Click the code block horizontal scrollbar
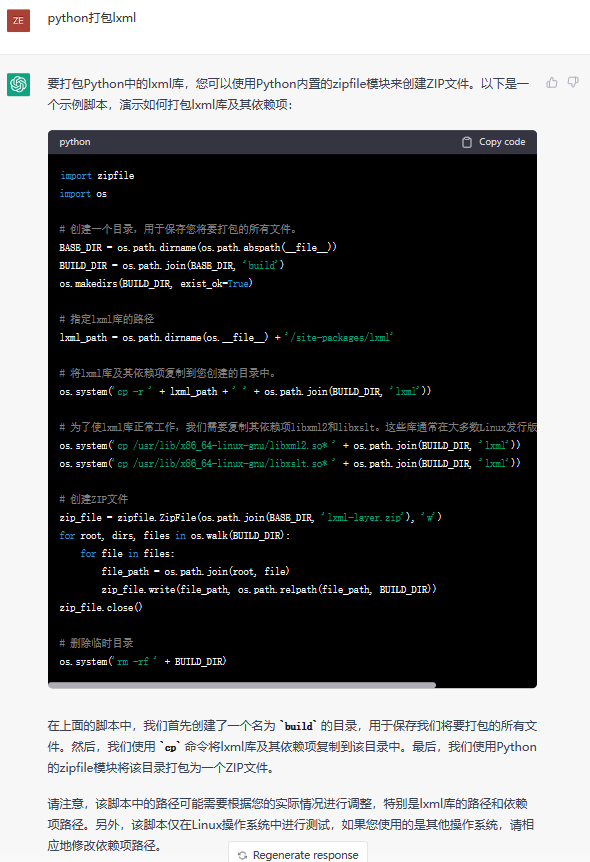Image resolution: width=590 pixels, height=862 pixels. pyautogui.click(x=242, y=685)
